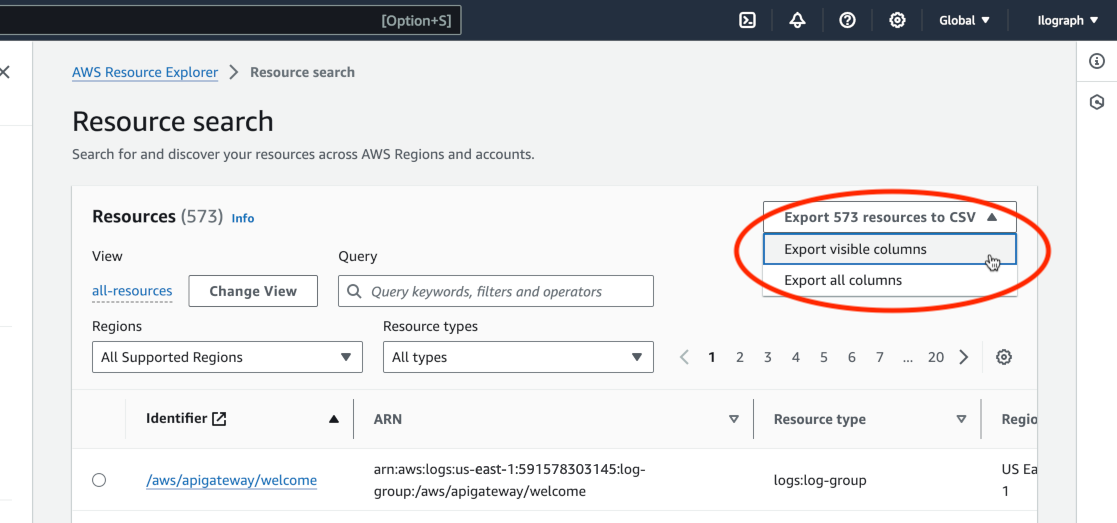Image resolution: width=1117 pixels, height=523 pixels.
Task: Open table preferences gear icon
Action: tap(1004, 357)
